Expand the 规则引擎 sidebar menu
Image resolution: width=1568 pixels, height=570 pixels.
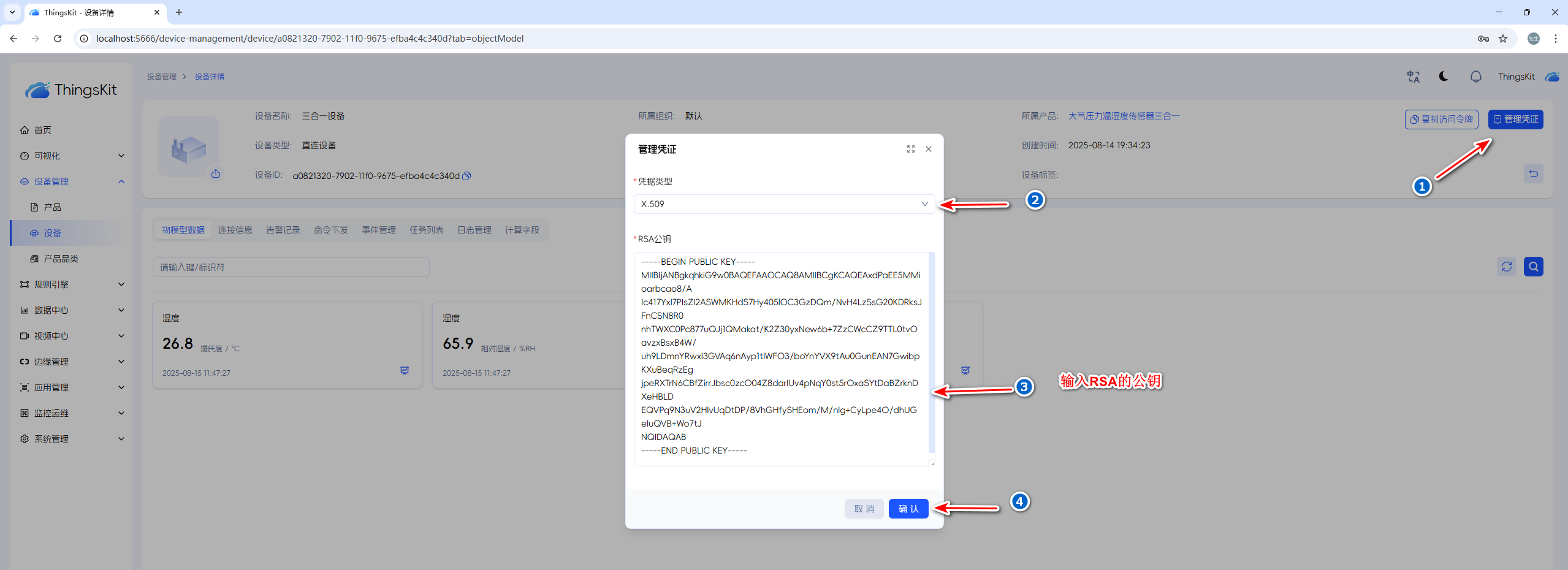tap(72, 284)
